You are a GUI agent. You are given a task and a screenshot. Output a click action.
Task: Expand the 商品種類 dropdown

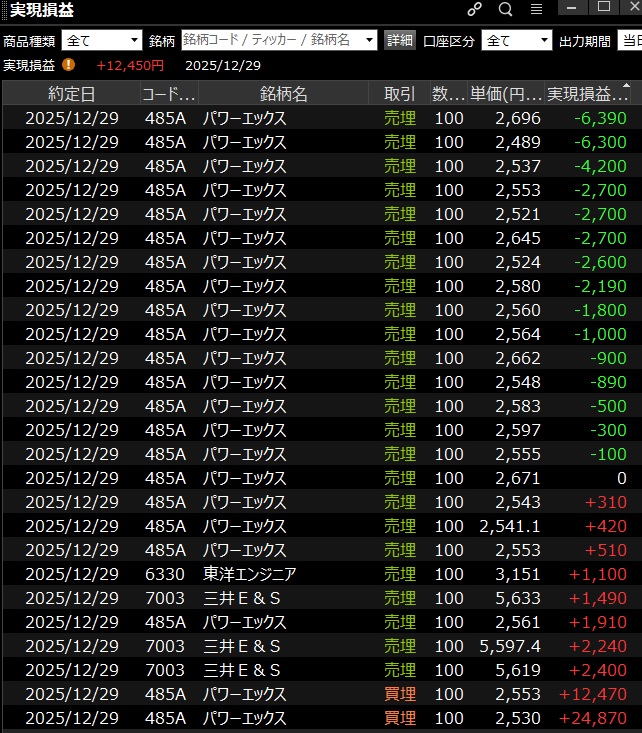click(x=102, y=40)
